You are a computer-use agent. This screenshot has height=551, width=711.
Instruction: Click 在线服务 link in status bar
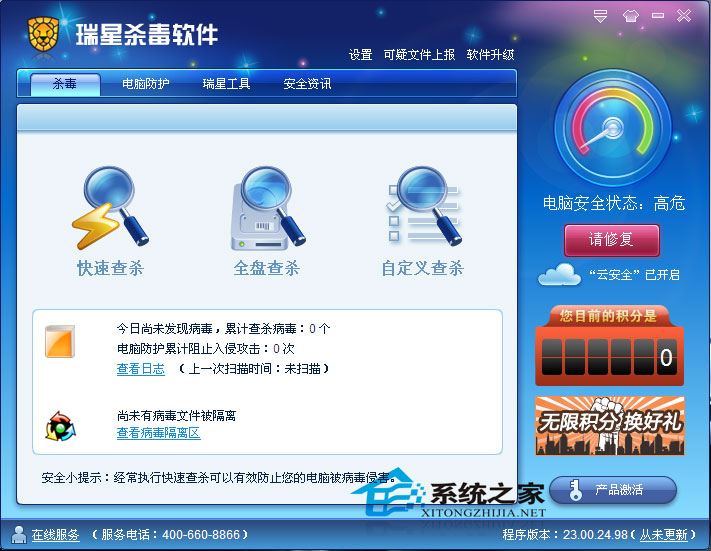pyautogui.click(x=55, y=535)
